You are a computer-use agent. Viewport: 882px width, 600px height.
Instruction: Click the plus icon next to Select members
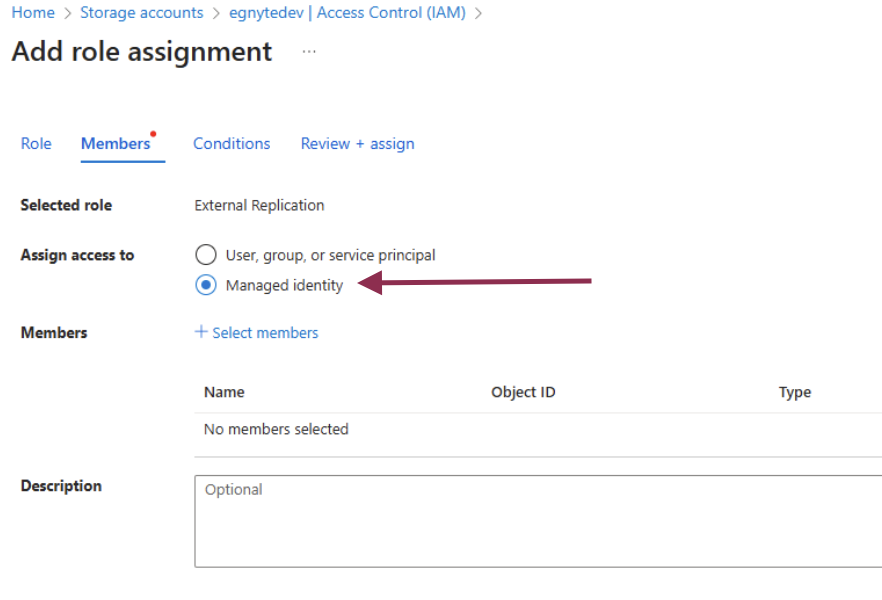click(201, 332)
